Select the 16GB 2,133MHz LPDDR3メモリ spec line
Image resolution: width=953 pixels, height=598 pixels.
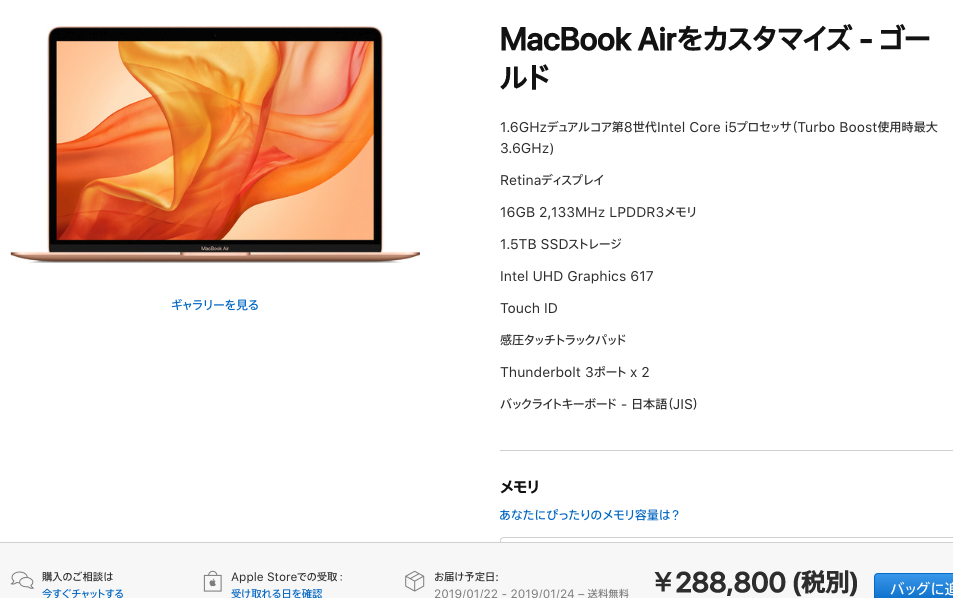point(598,212)
